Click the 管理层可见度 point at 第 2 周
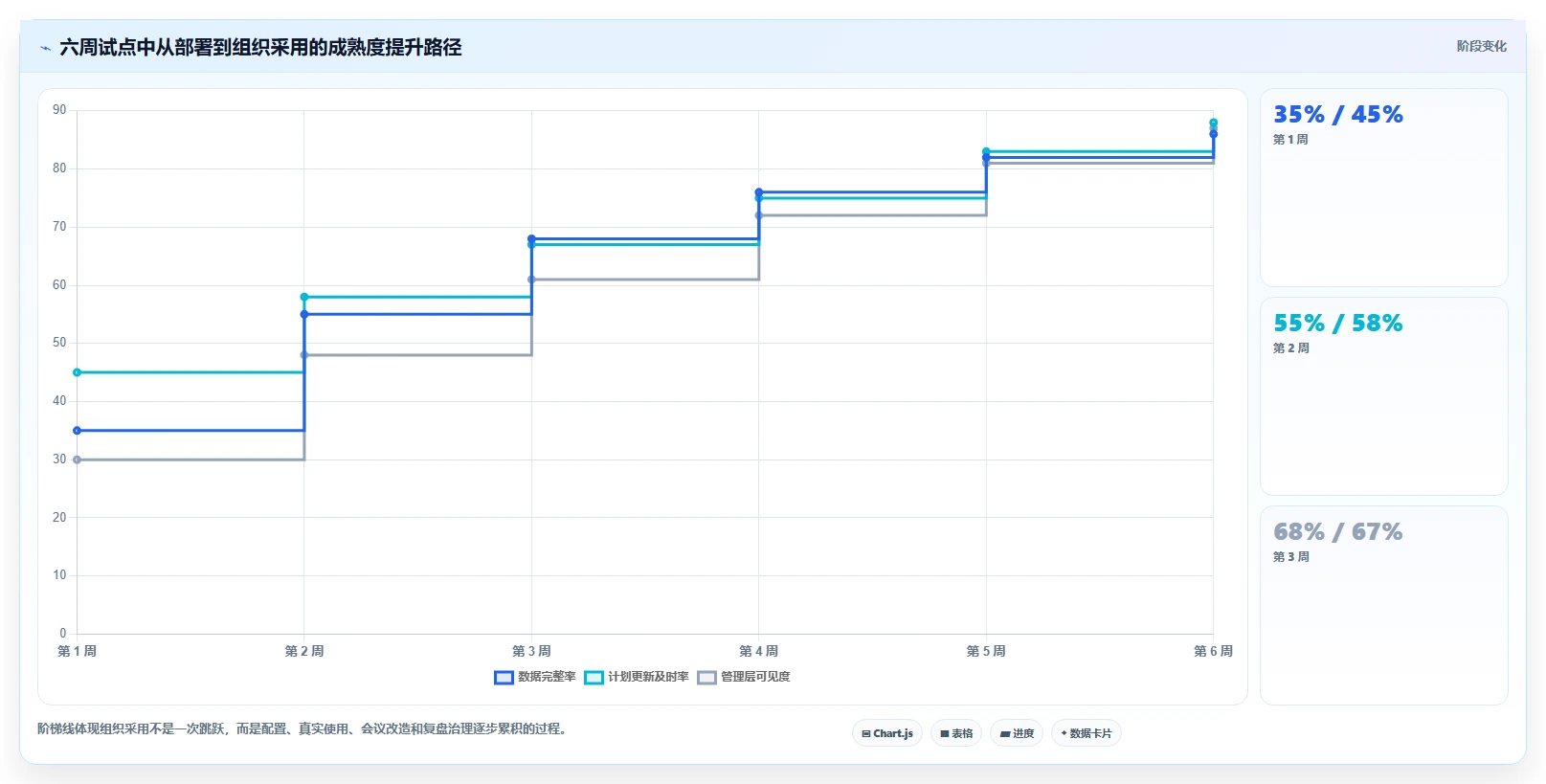This screenshot has width=1546, height=784. coord(304,355)
